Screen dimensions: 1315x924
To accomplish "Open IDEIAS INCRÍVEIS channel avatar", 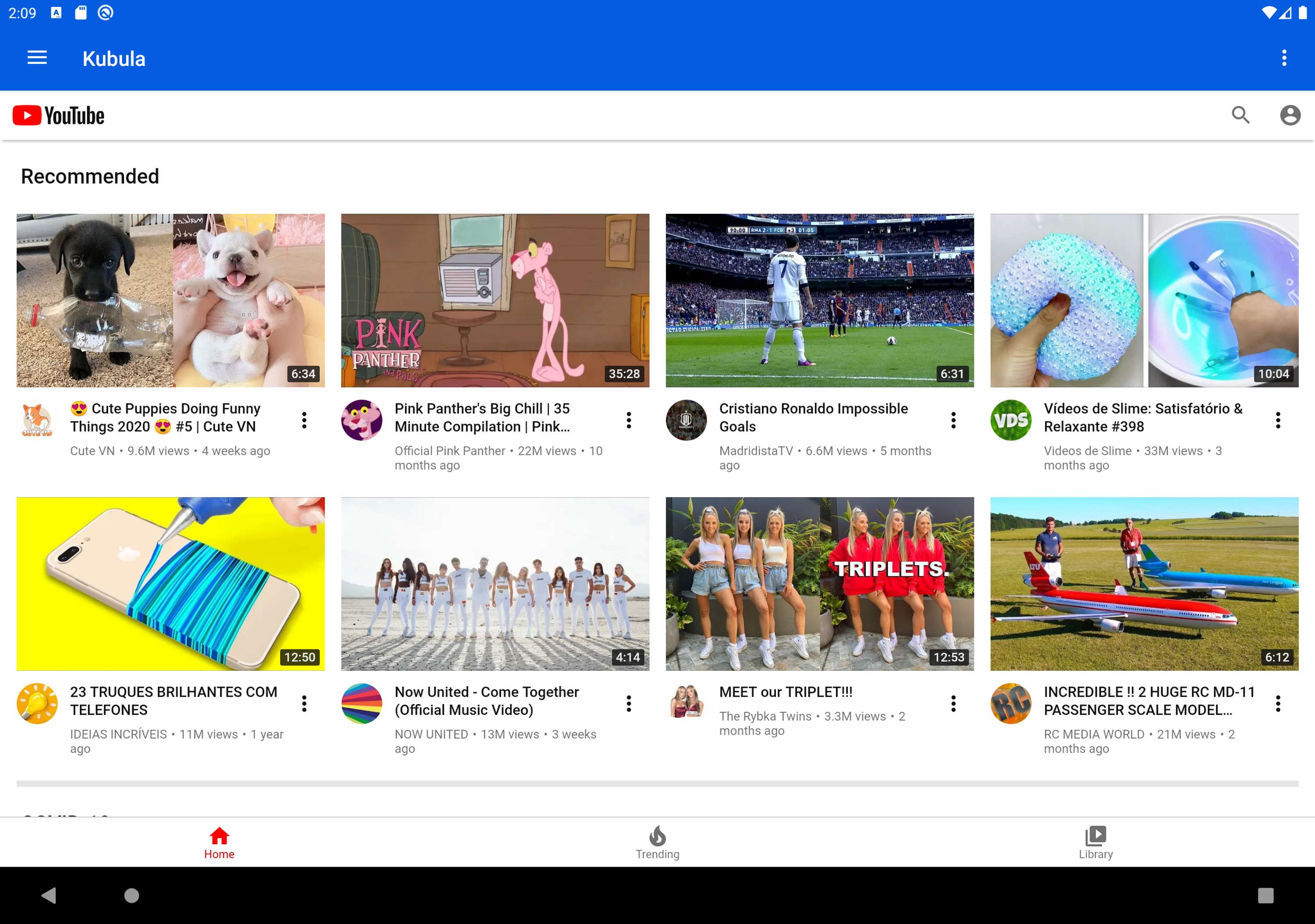I will (x=37, y=703).
